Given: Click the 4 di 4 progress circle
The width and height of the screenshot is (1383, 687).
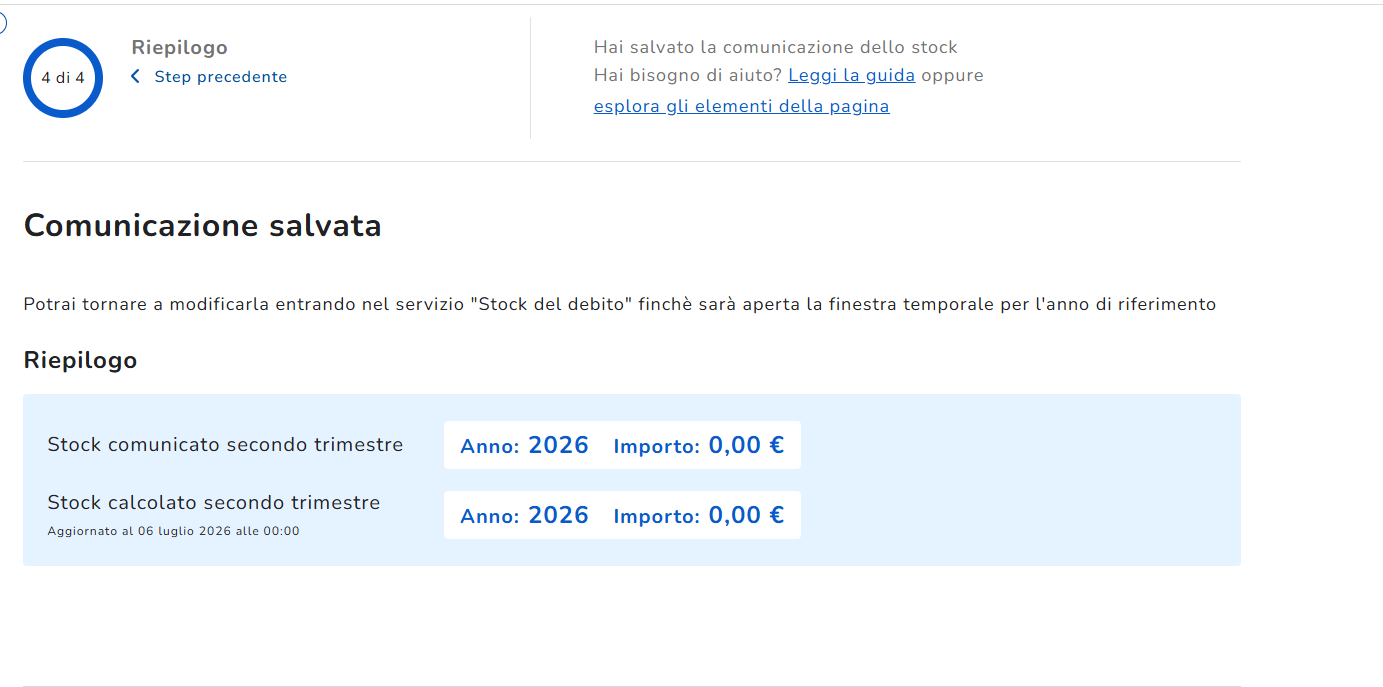Looking at the screenshot, I should [63, 78].
